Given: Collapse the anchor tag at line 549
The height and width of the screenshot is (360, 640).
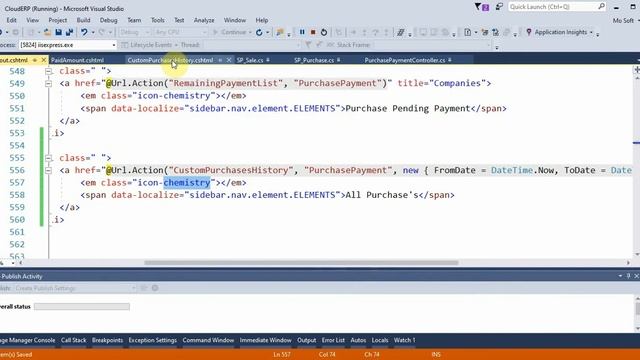Looking at the screenshot, I should (48, 84).
